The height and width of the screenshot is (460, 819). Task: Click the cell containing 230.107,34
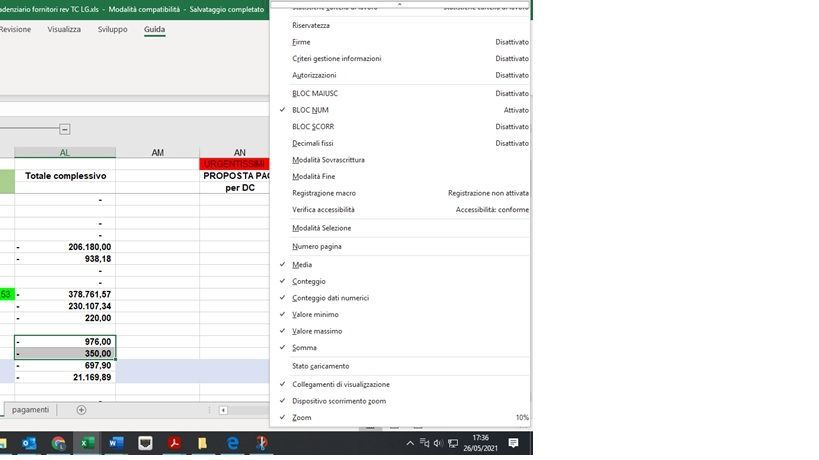(65, 306)
